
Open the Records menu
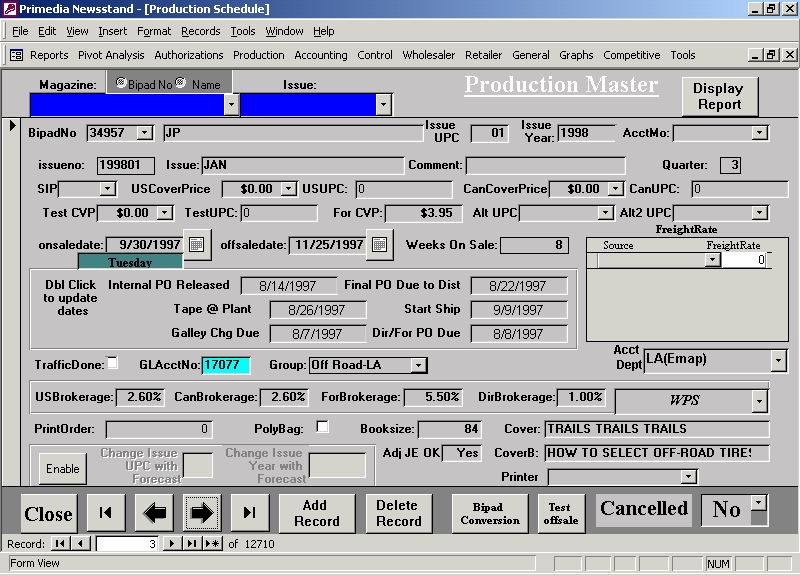(200, 31)
